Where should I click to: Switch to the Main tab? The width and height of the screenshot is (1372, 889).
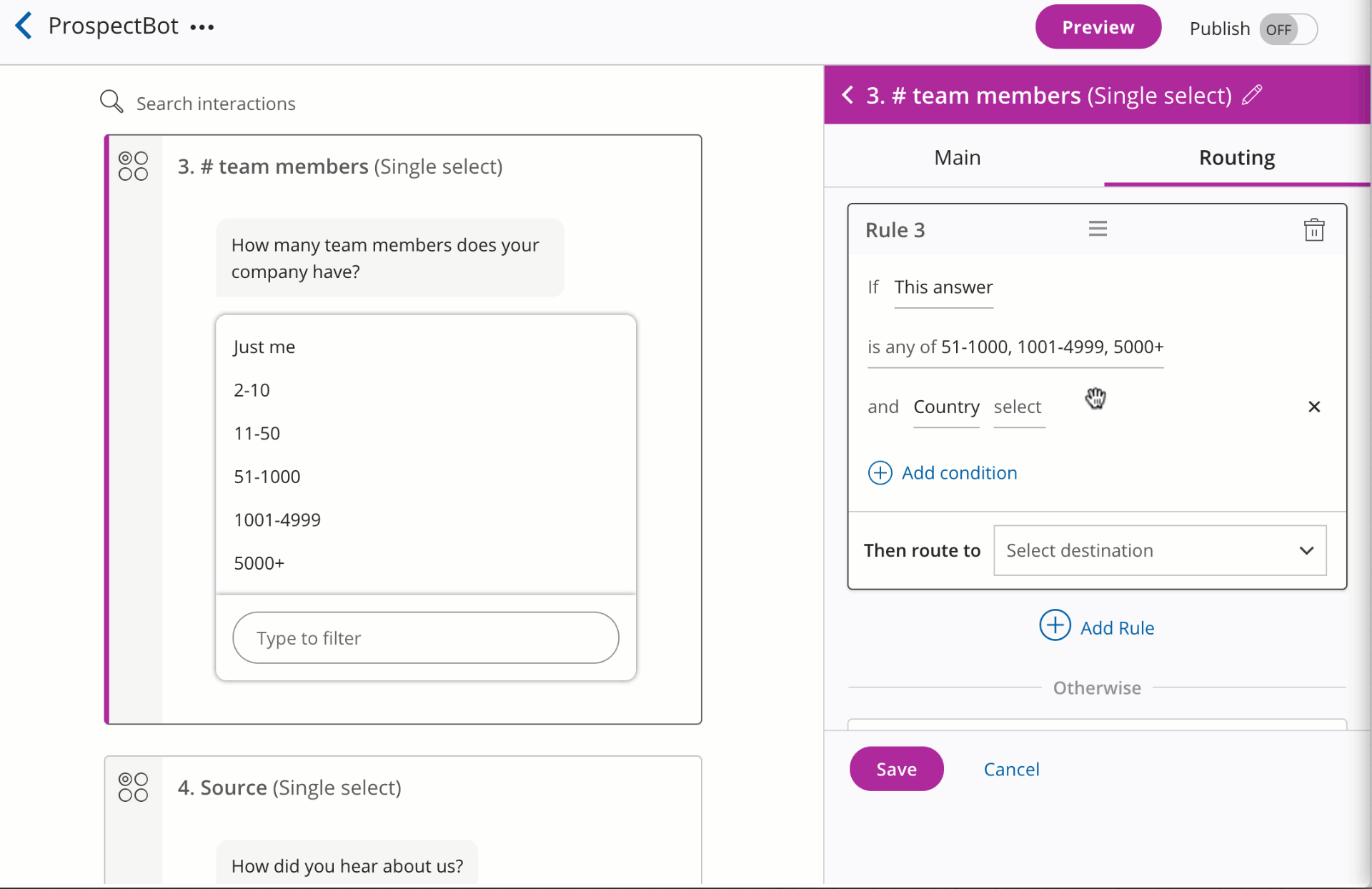click(x=957, y=157)
